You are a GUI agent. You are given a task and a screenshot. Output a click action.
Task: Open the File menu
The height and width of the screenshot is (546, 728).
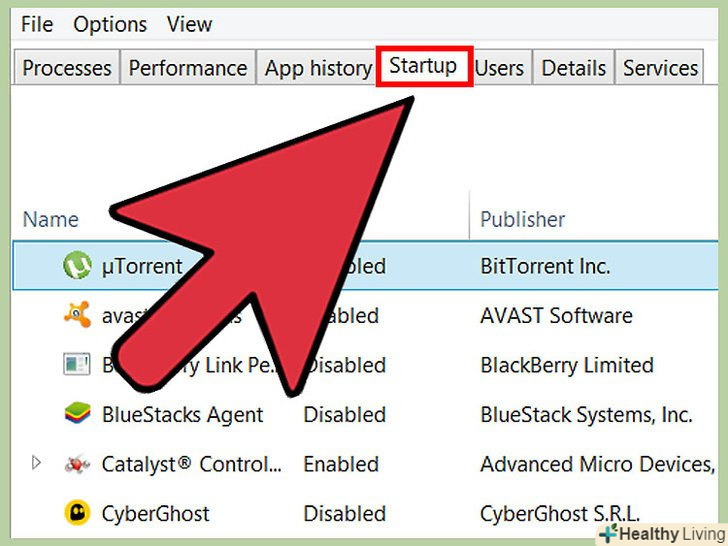pos(37,24)
